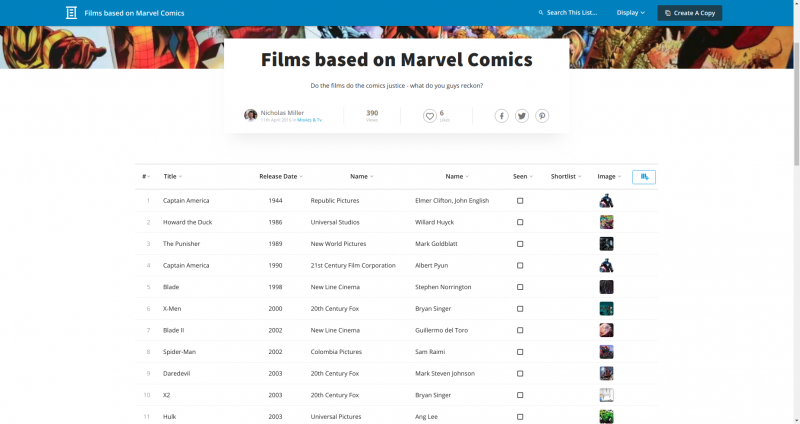Sort by the # column
Screen dimensions: 800x424
pyautogui.click(x=146, y=177)
